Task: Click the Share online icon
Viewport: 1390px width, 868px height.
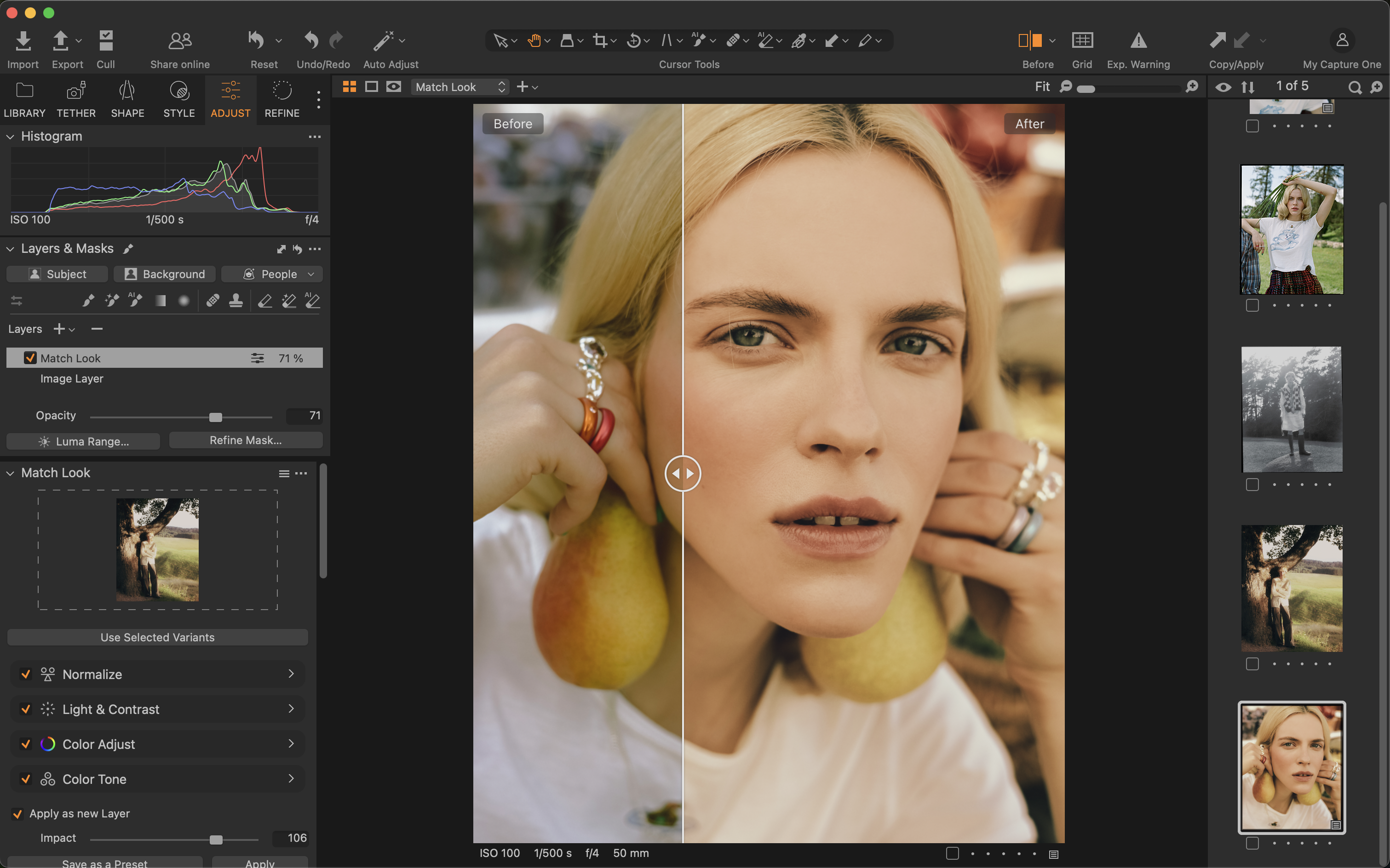Action: [x=180, y=41]
